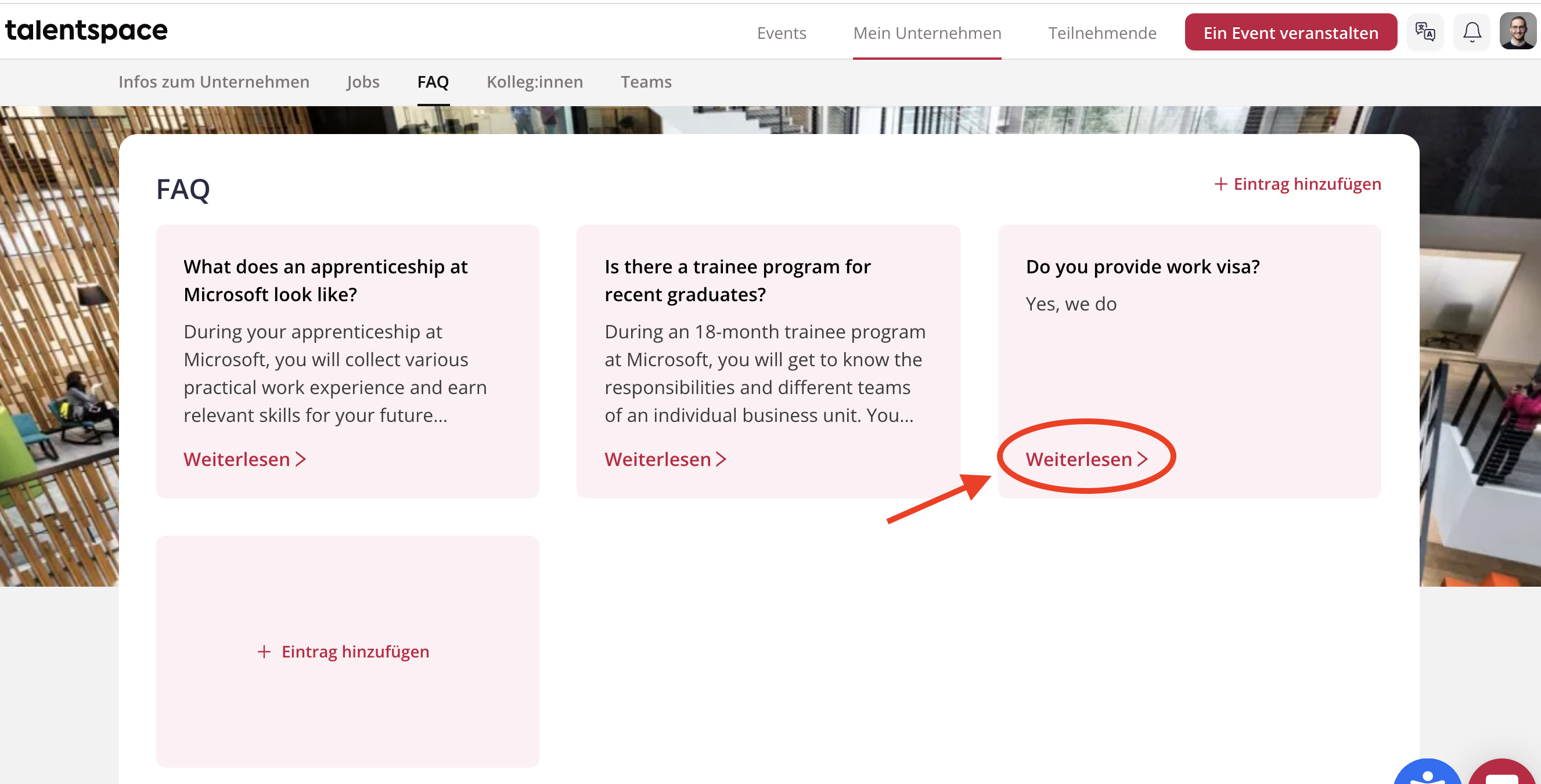Click 'During your apprenticeship at' answer text
The image size is (1541, 784).
[x=335, y=373]
